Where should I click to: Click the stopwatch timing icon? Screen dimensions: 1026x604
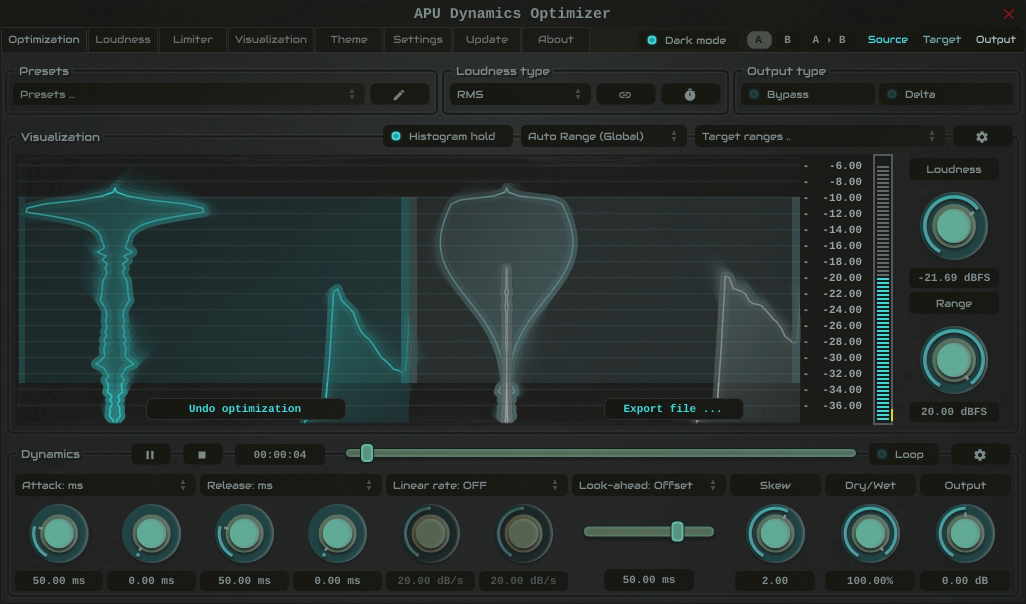tap(690, 95)
